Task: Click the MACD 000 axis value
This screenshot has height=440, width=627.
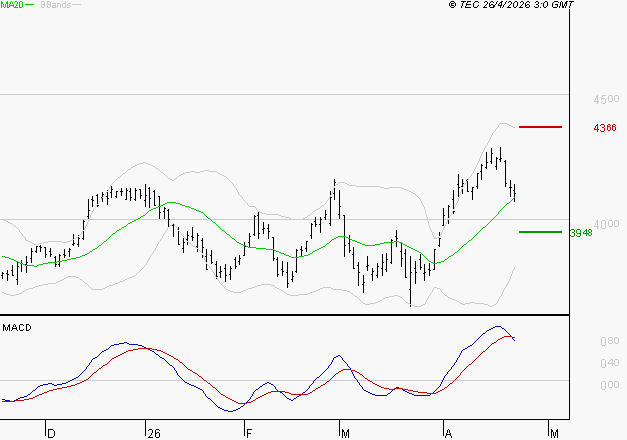Action: coord(610,385)
